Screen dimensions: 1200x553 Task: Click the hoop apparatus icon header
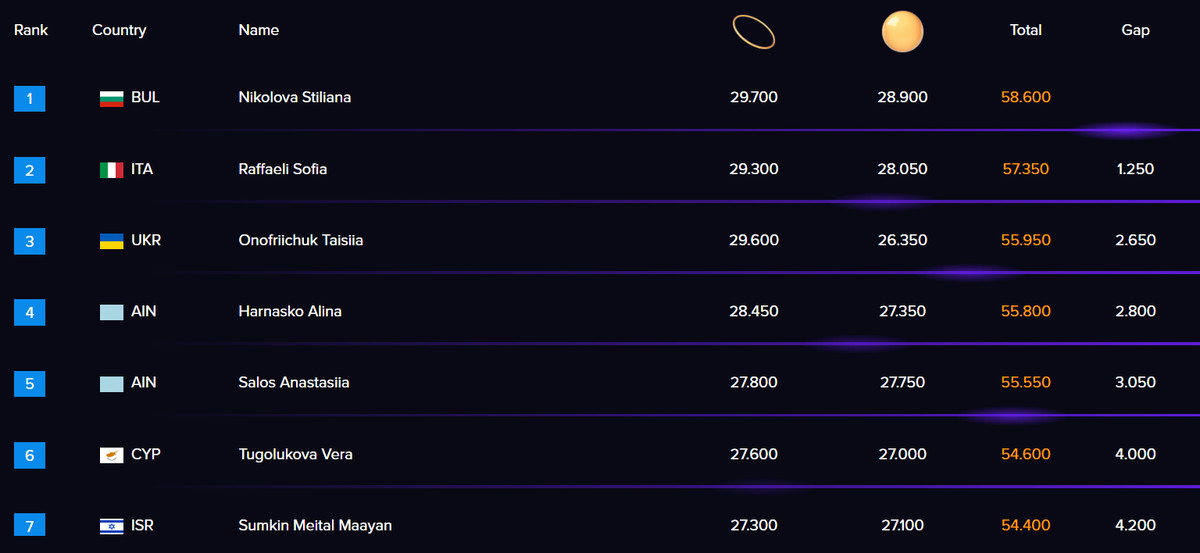click(754, 33)
